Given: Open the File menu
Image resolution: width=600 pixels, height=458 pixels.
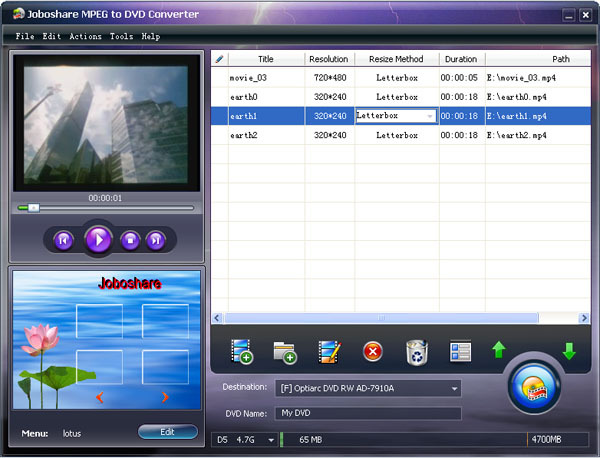Looking at the screenshot, I should click(x=25, y=36).
